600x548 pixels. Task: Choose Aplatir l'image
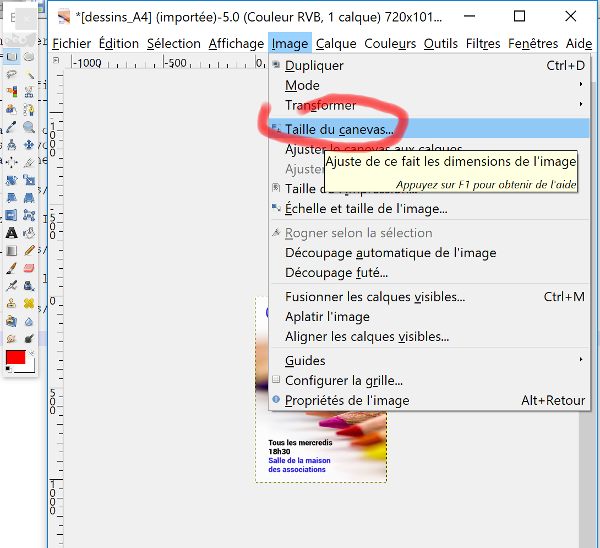pyautogui.click(x=429, y=317)
